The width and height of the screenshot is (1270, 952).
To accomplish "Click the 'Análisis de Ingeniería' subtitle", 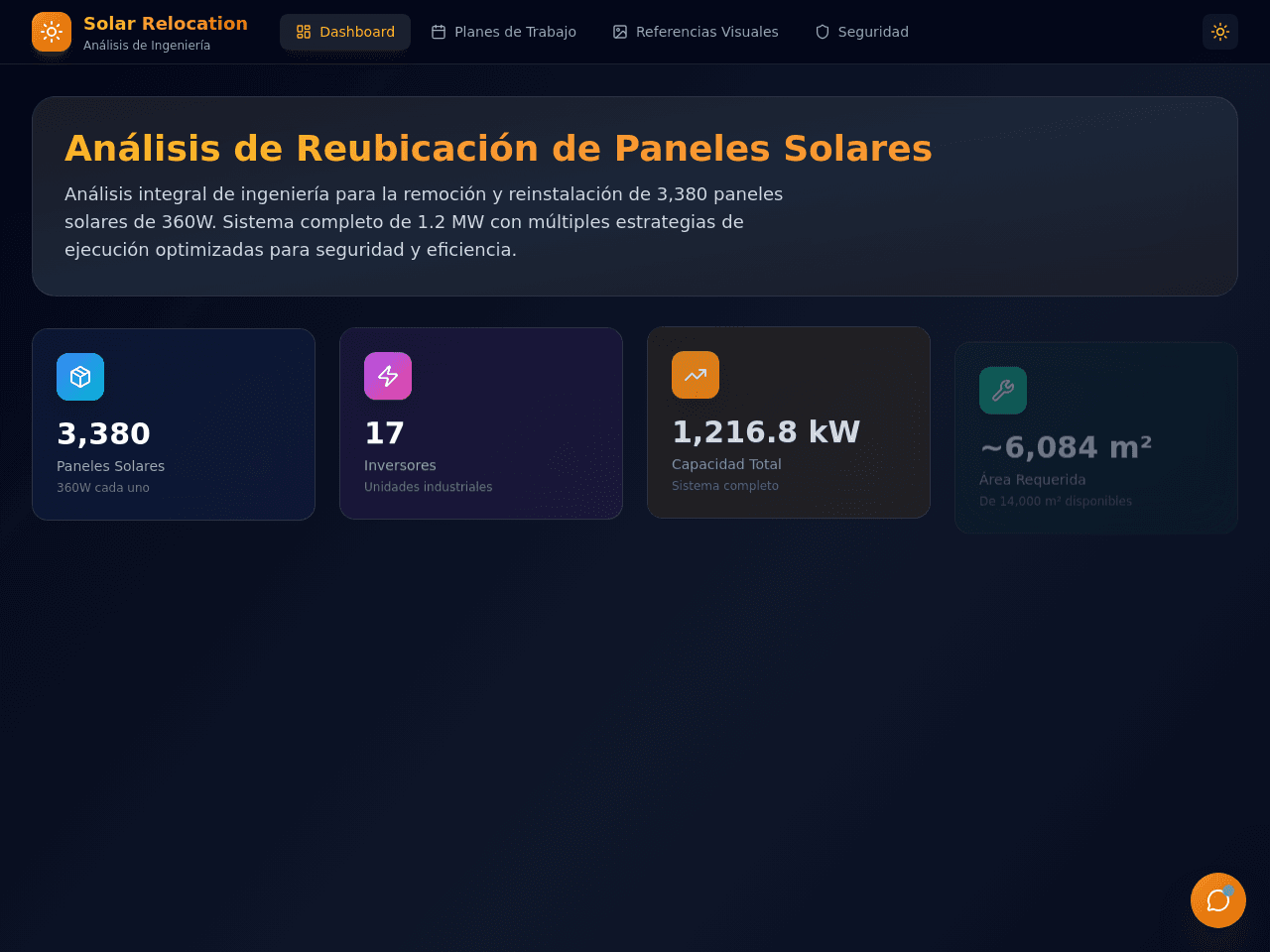I will pos(147,46).
